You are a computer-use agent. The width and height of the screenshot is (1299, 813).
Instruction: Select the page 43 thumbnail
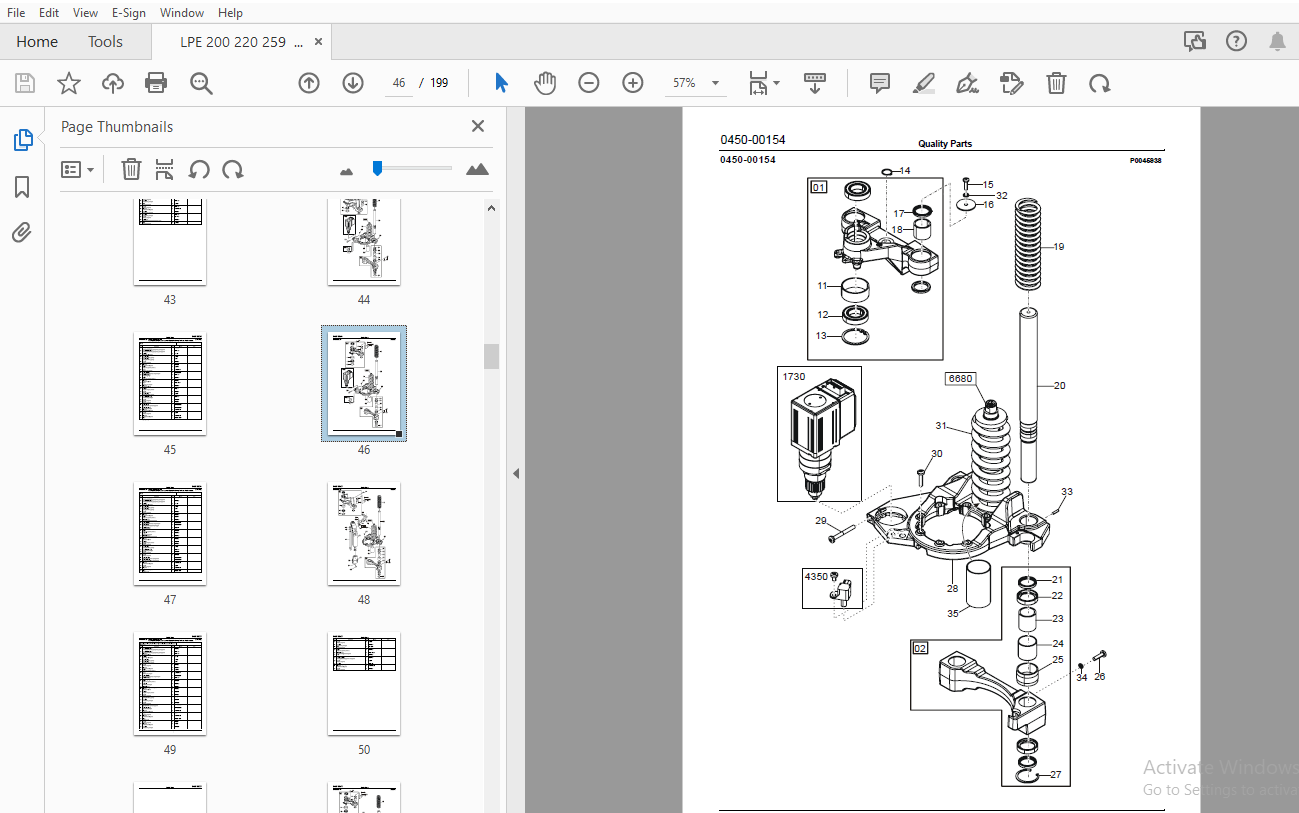click(x=170, y=242)
